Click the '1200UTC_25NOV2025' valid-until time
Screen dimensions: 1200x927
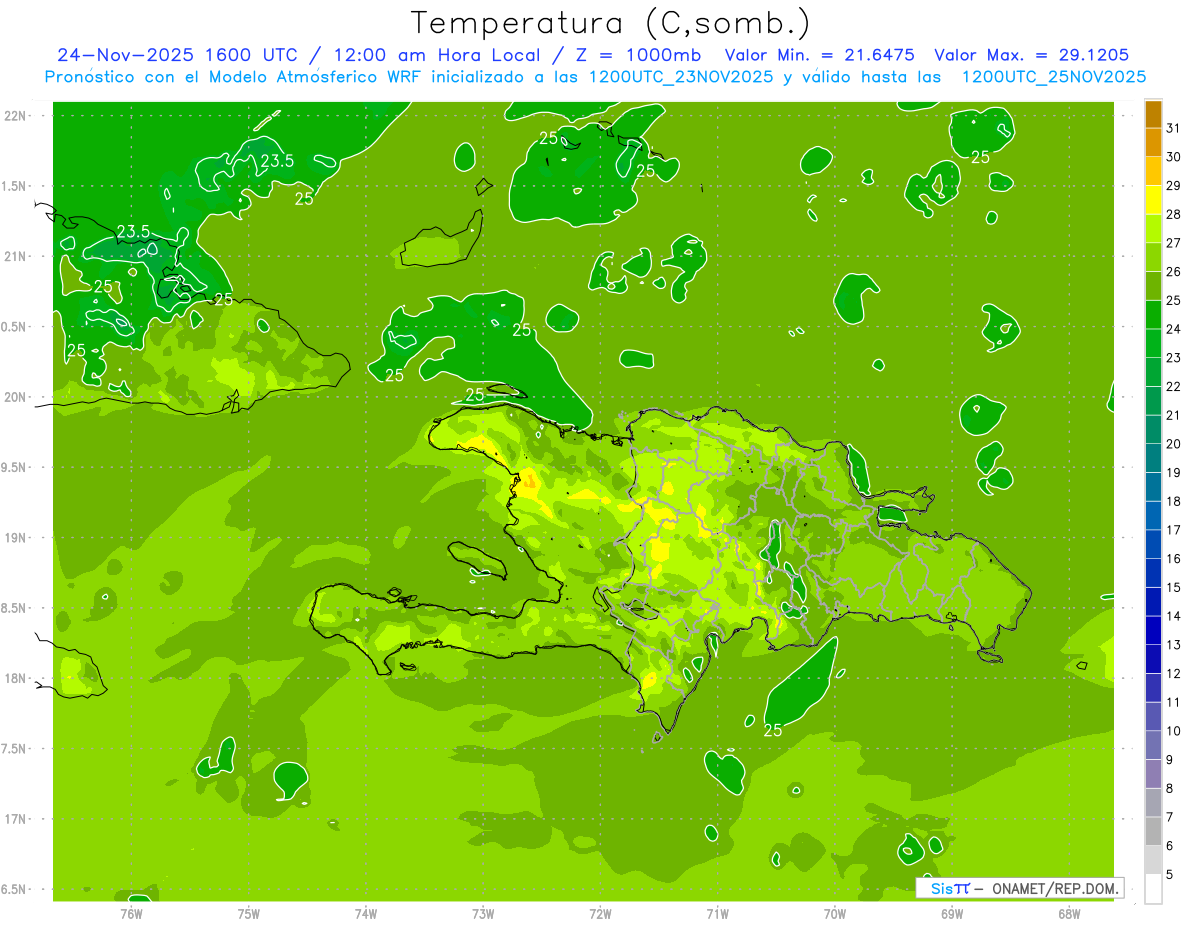pyautogui.click(x=1054, y=77)
